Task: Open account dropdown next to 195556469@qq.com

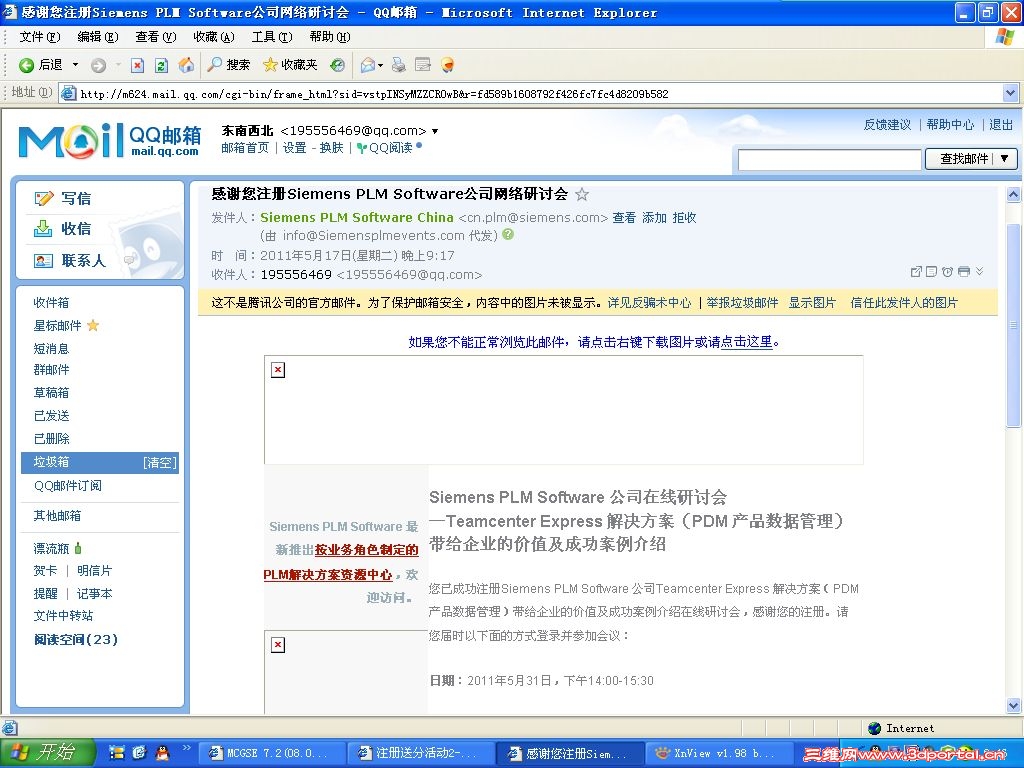Action: pos(435,131)
